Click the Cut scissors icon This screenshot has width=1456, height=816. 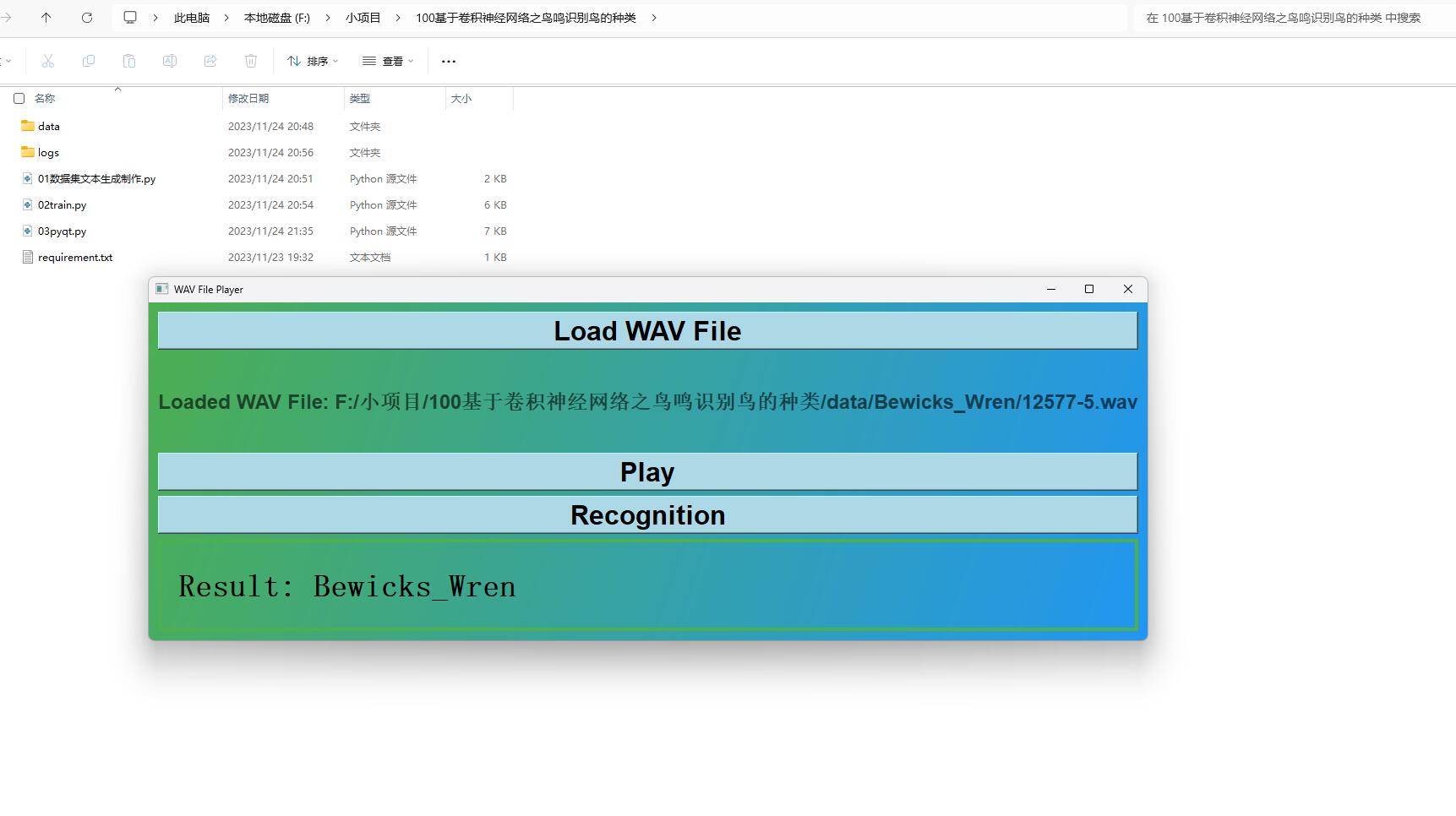coord(48,61)
